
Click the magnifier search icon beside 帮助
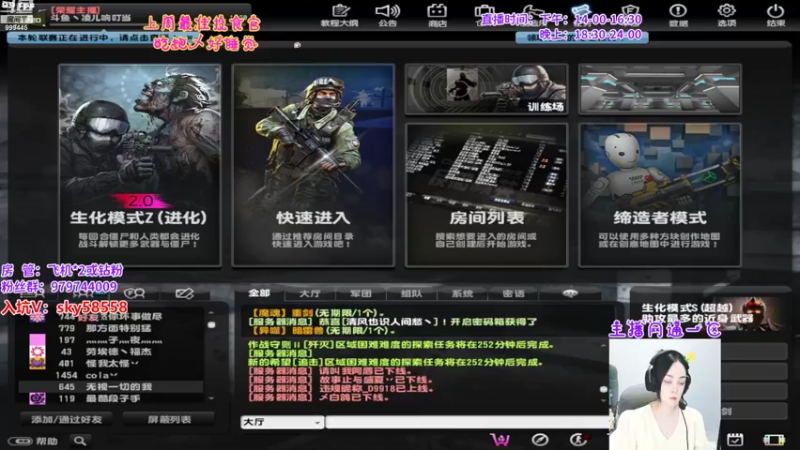tap(80, 440)
